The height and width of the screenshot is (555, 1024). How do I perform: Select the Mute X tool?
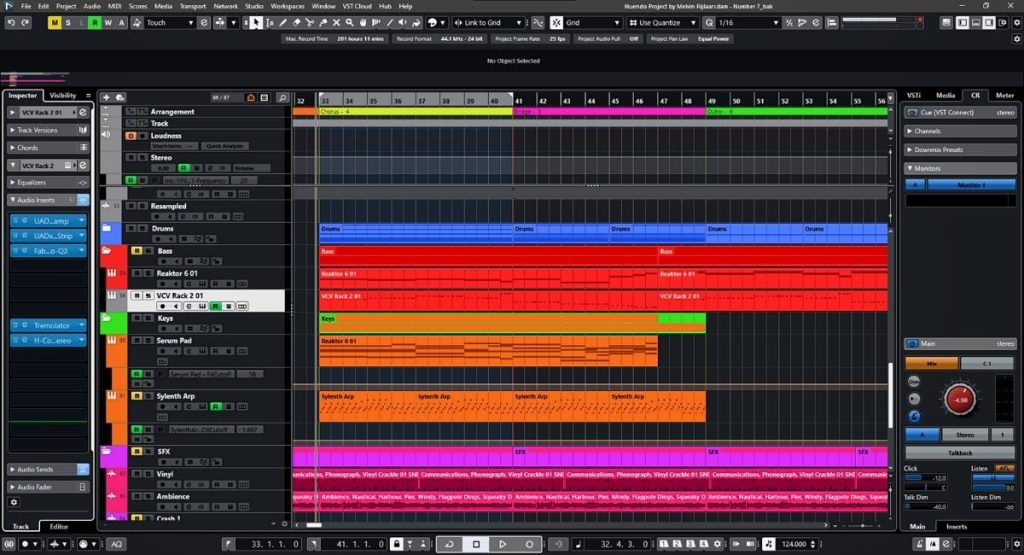click(x=336, y=23)
